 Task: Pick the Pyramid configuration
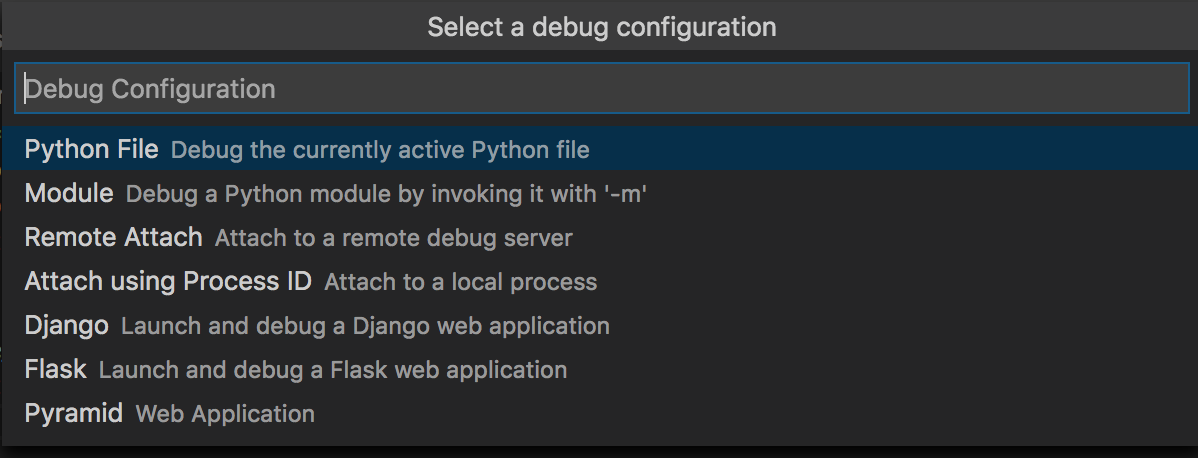coord(74,413)
